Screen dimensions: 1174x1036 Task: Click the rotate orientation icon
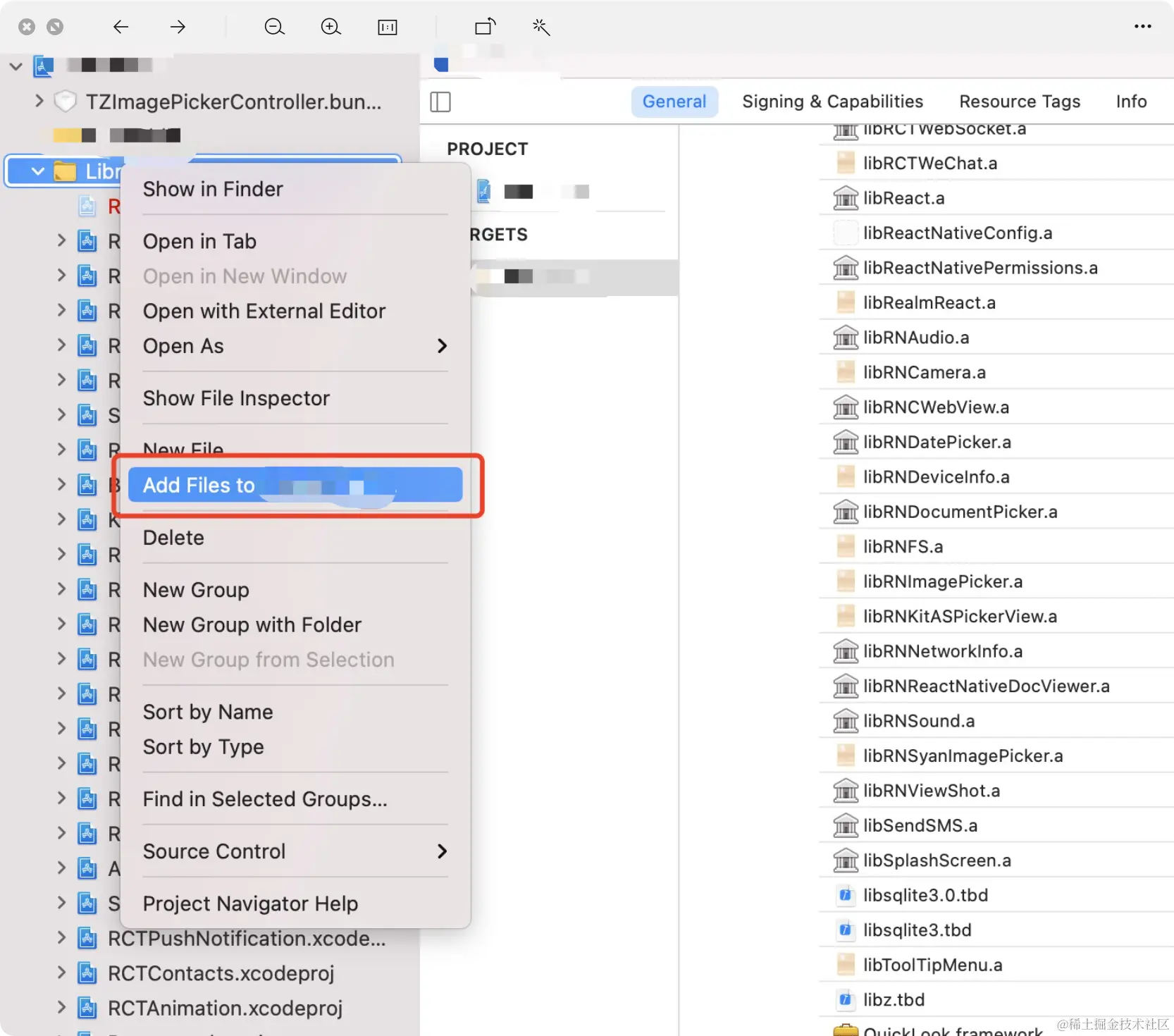(485, 27)
